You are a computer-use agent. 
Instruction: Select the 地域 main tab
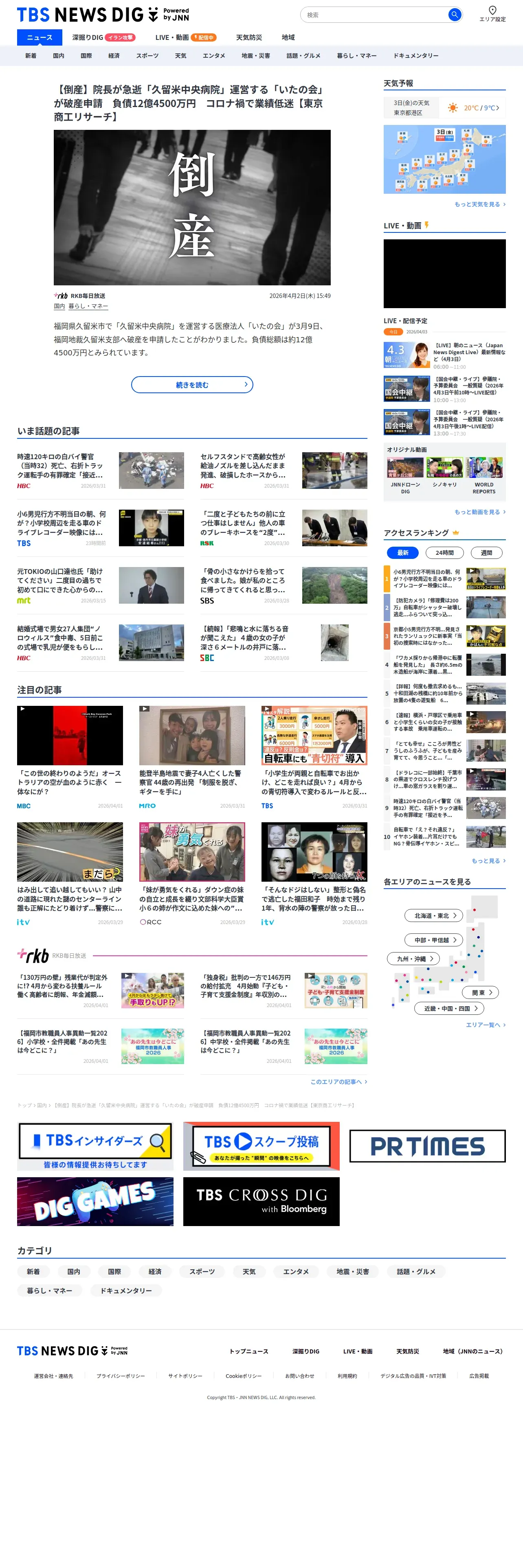pos(288,37)
